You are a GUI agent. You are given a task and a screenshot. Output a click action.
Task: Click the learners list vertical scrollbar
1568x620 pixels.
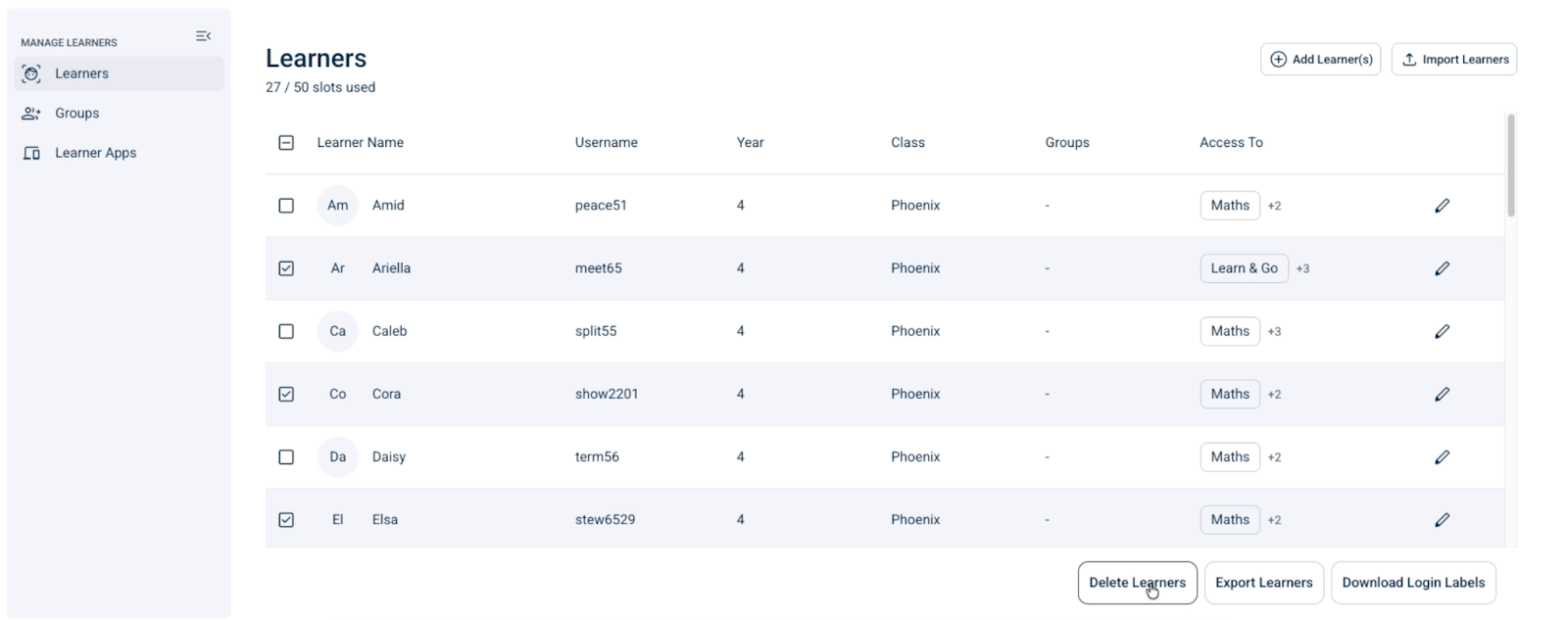[1510, 166]
